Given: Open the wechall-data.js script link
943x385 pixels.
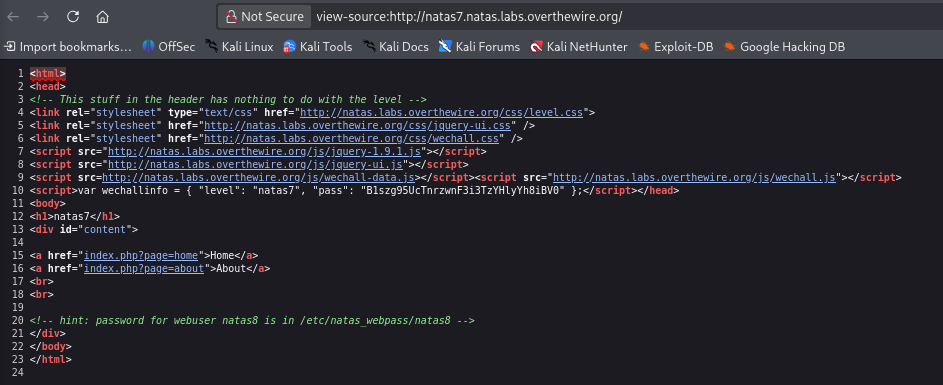Looking at the screenshot, I should 259,177.
